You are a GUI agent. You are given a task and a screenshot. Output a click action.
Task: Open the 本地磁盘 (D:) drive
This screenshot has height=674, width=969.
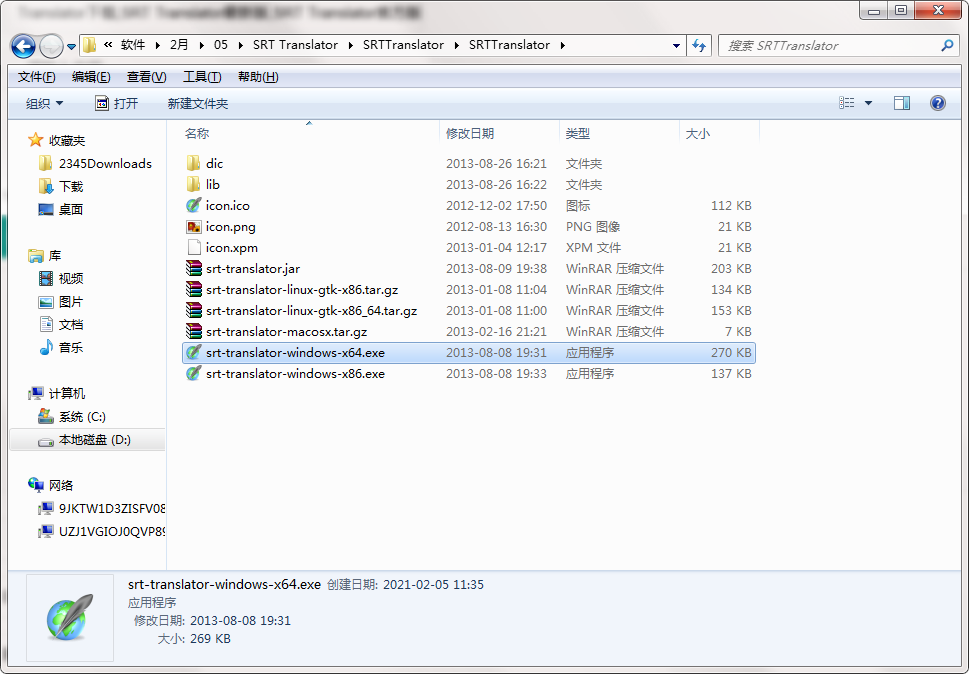95,440
